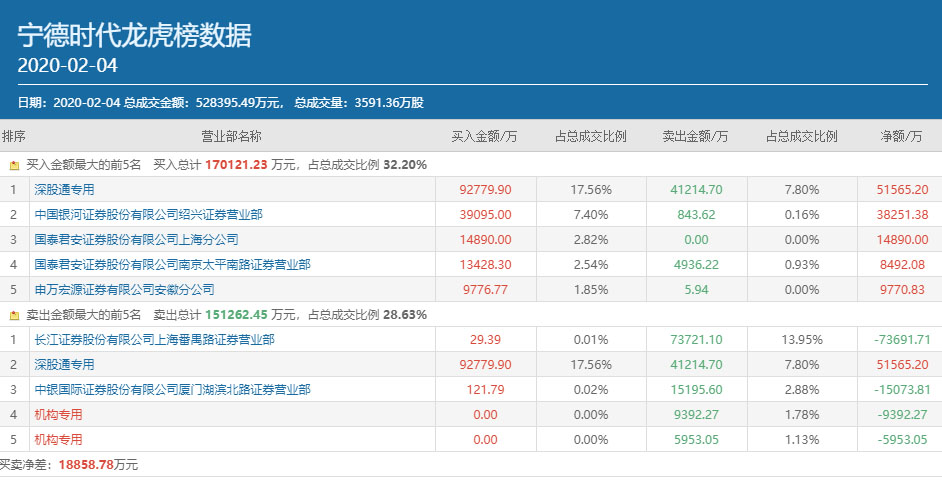Open 深股通专用 in the sell list
This screenshot has height=480, width=942.
64,365
